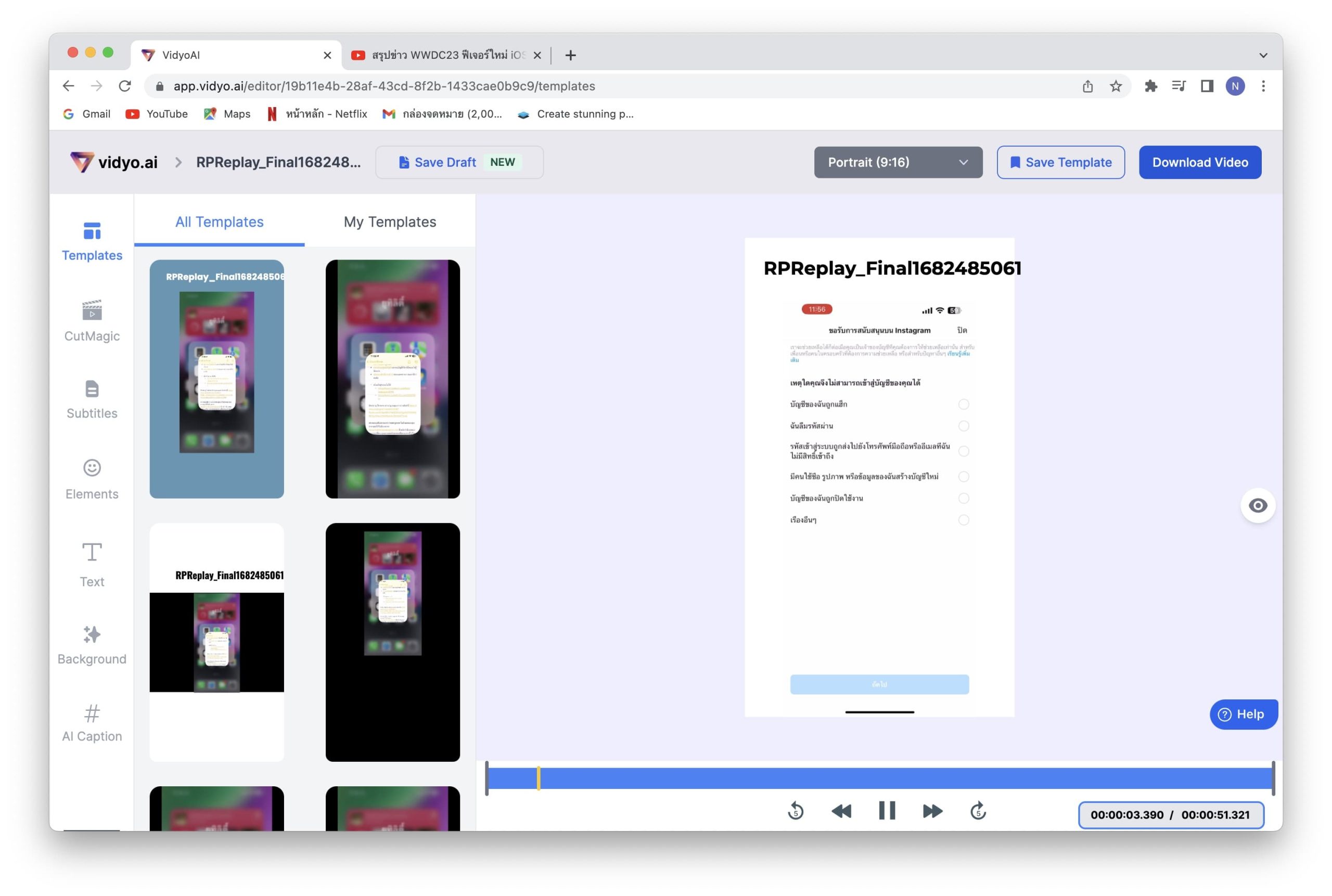This screenshot has height=896, width=1332.
Task: Switch to the YouTube WWDC23 browser tab
Action: pyautogui.click(x=439, y=56)
